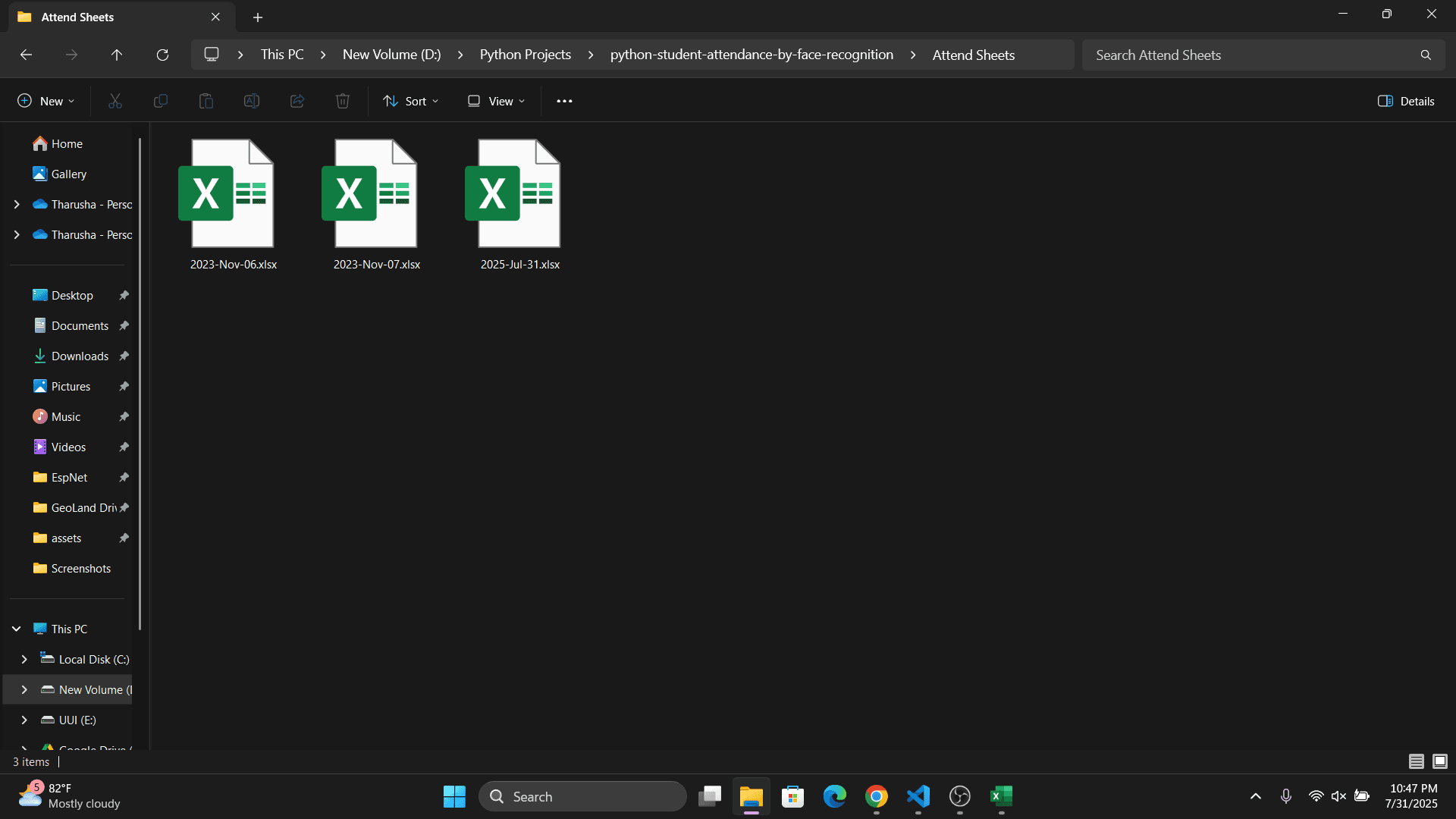Click the New button
The width and height of the screenshot is (1456, 819).
[x=45, y=101]
